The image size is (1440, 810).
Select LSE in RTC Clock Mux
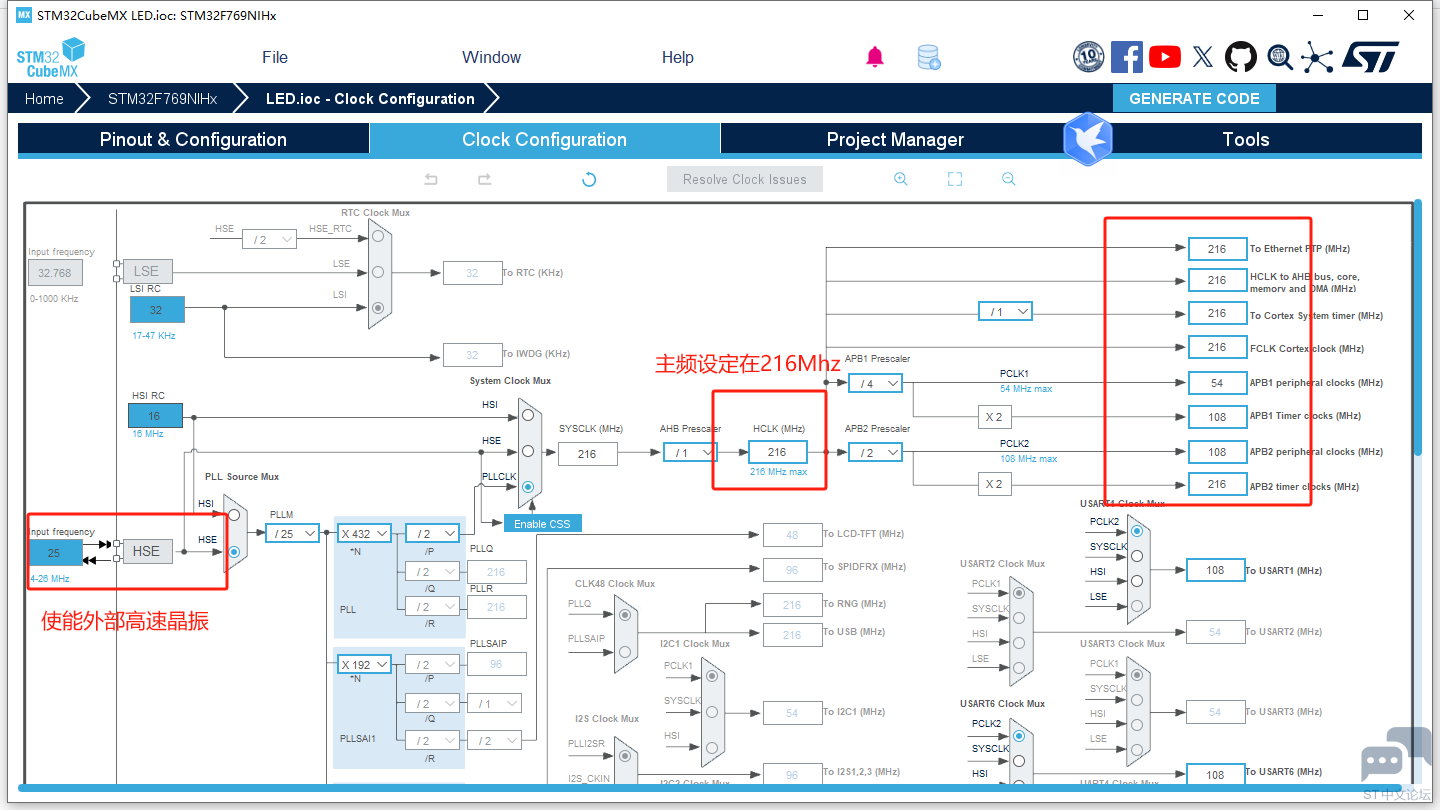coord(377,272)
